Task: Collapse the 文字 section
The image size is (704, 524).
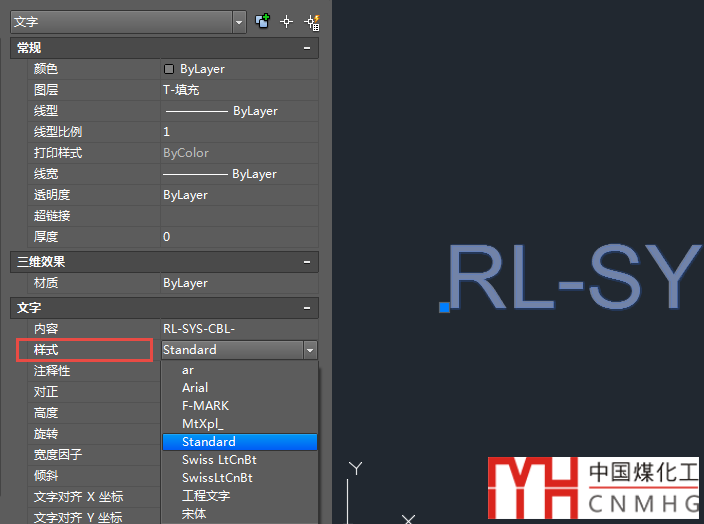Action: 307,308
